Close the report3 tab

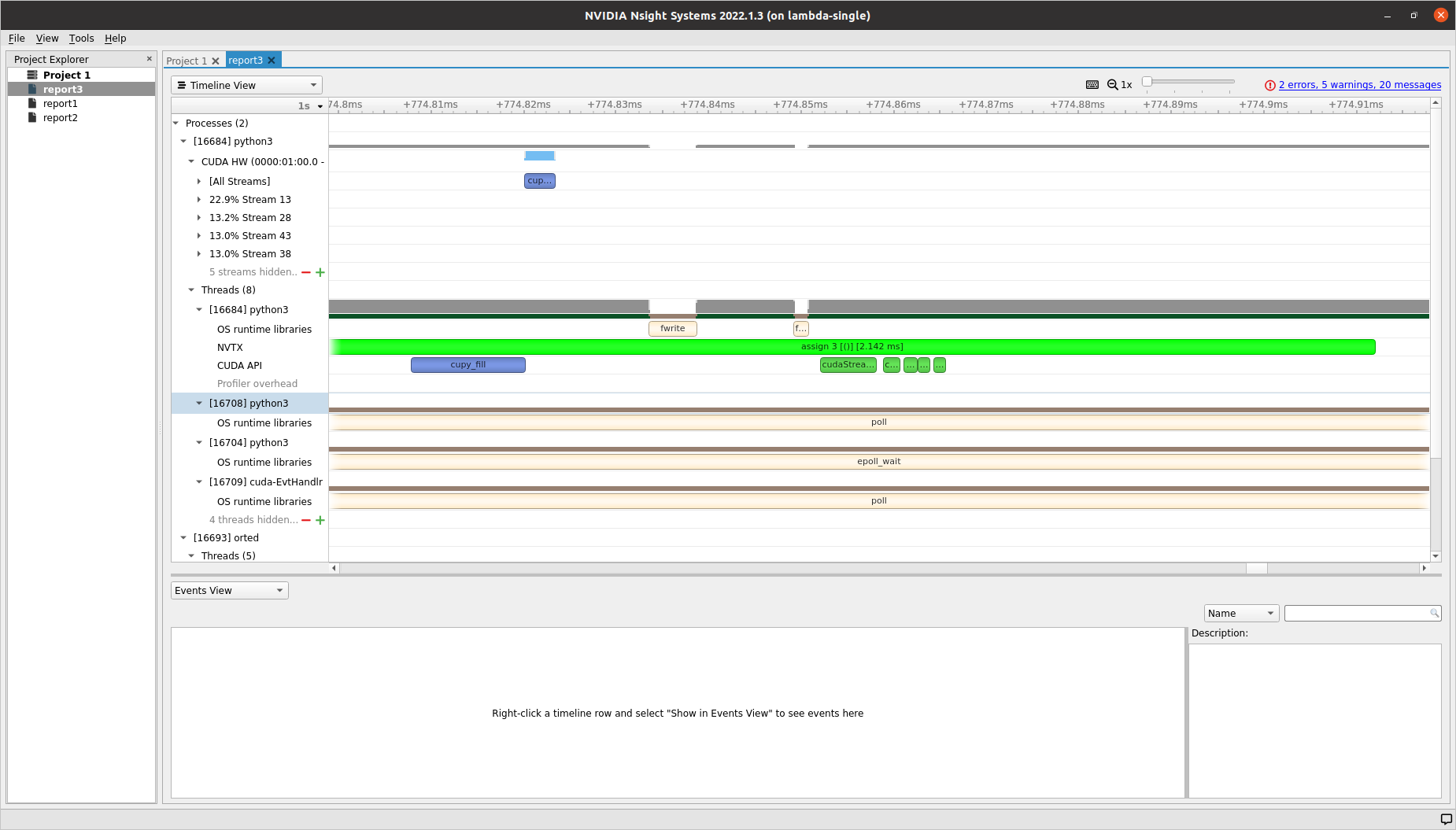click(272, 60)
